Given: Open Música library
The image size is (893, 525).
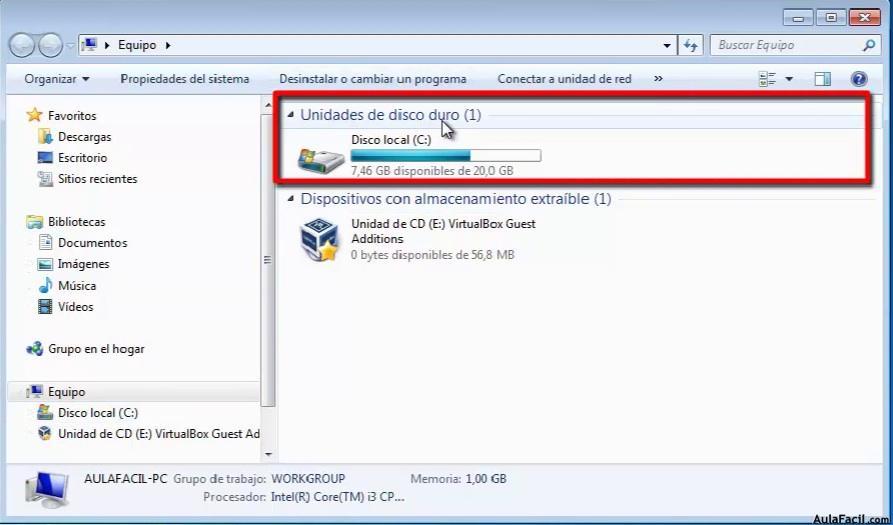Looking at the screenshot, I should [x=77, y=286].
